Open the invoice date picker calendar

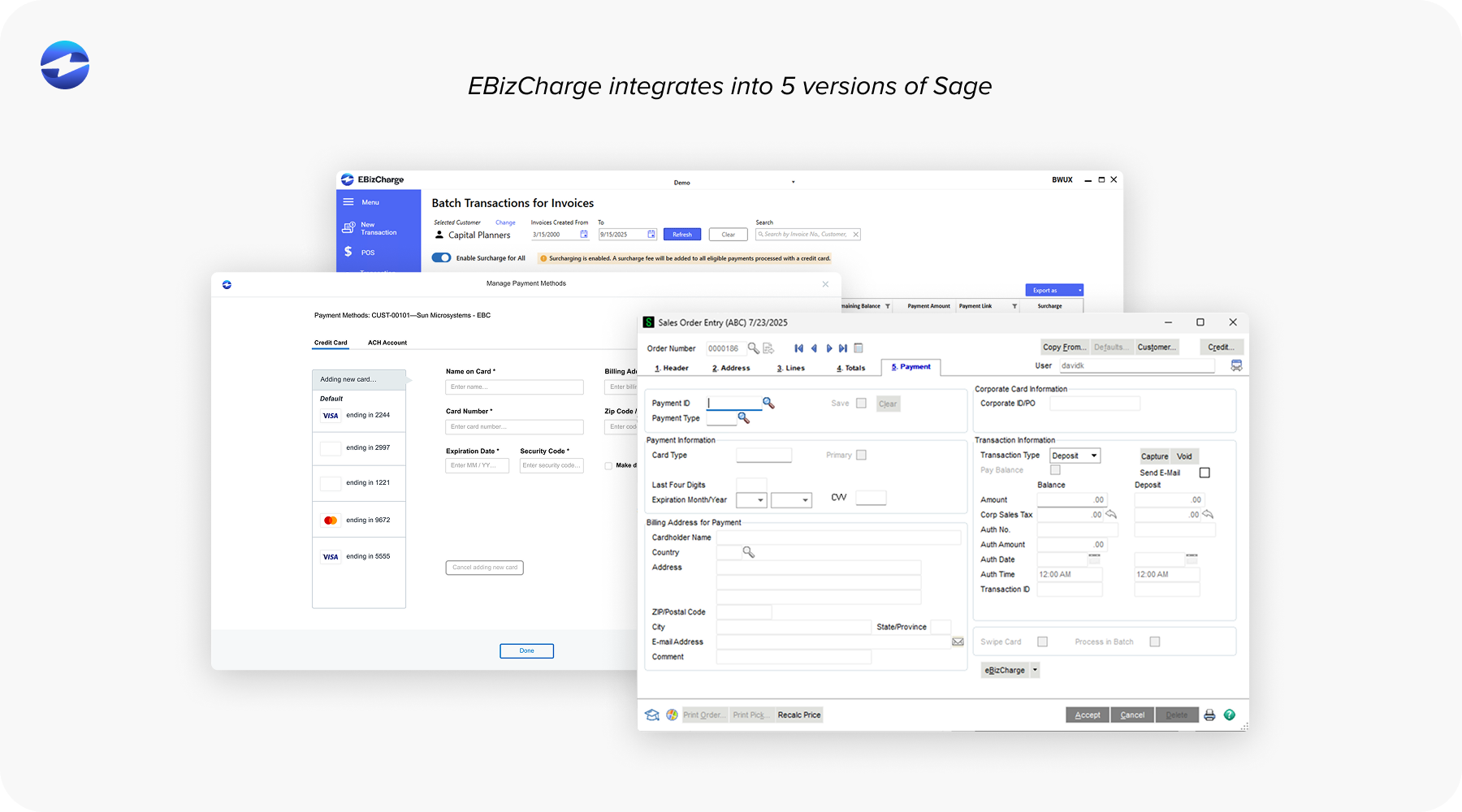coord(583,234)
